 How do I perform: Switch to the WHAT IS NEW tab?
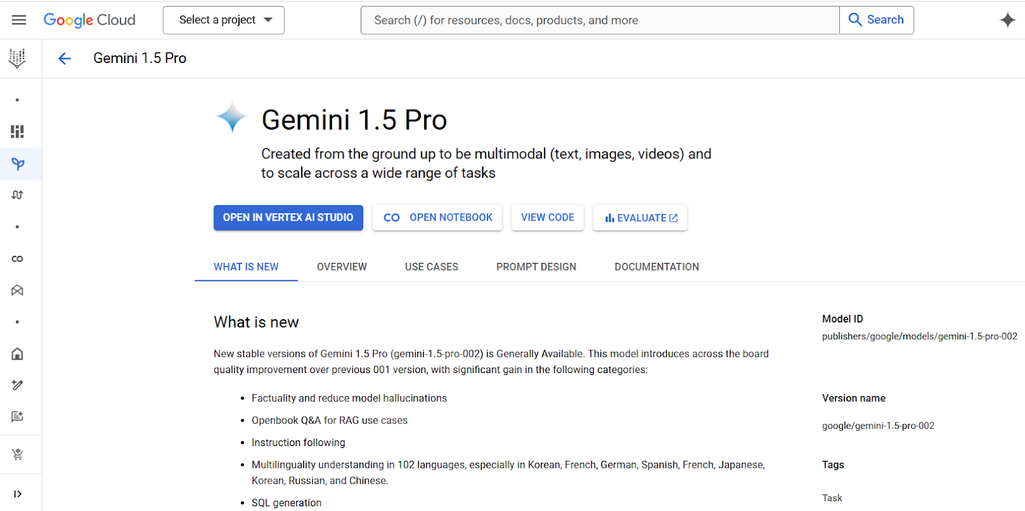246,267
